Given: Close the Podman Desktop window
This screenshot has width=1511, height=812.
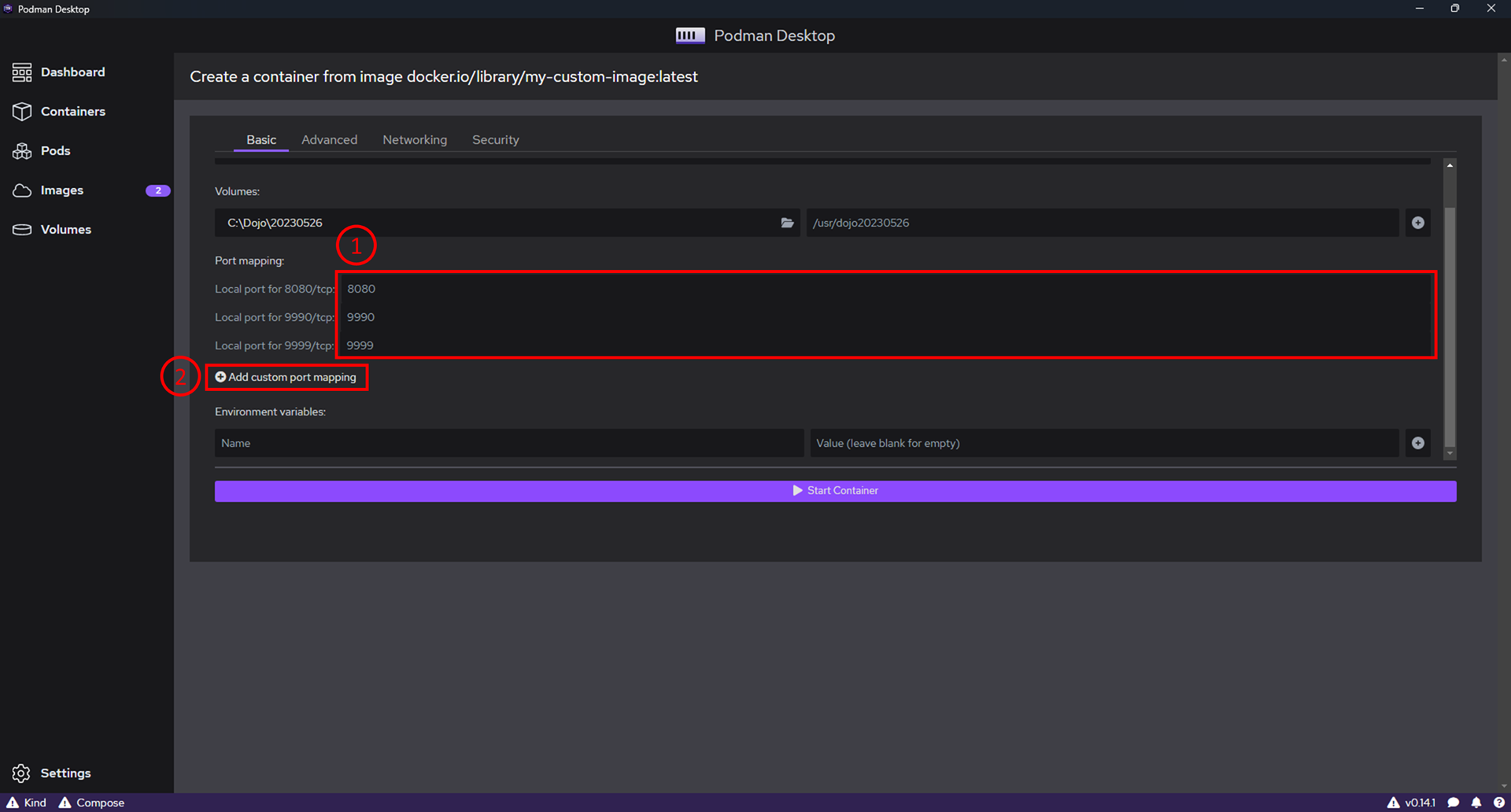Looking at the screenshot, I should tap(1491, 9).
